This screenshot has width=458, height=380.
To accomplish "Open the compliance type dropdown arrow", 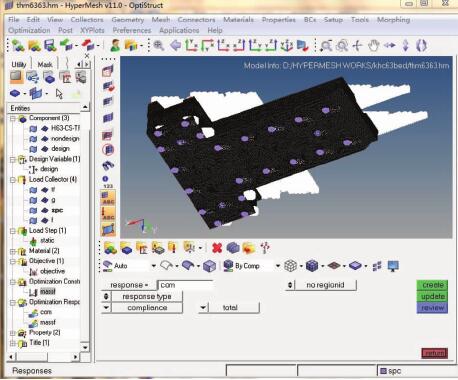I will (106, 308).
